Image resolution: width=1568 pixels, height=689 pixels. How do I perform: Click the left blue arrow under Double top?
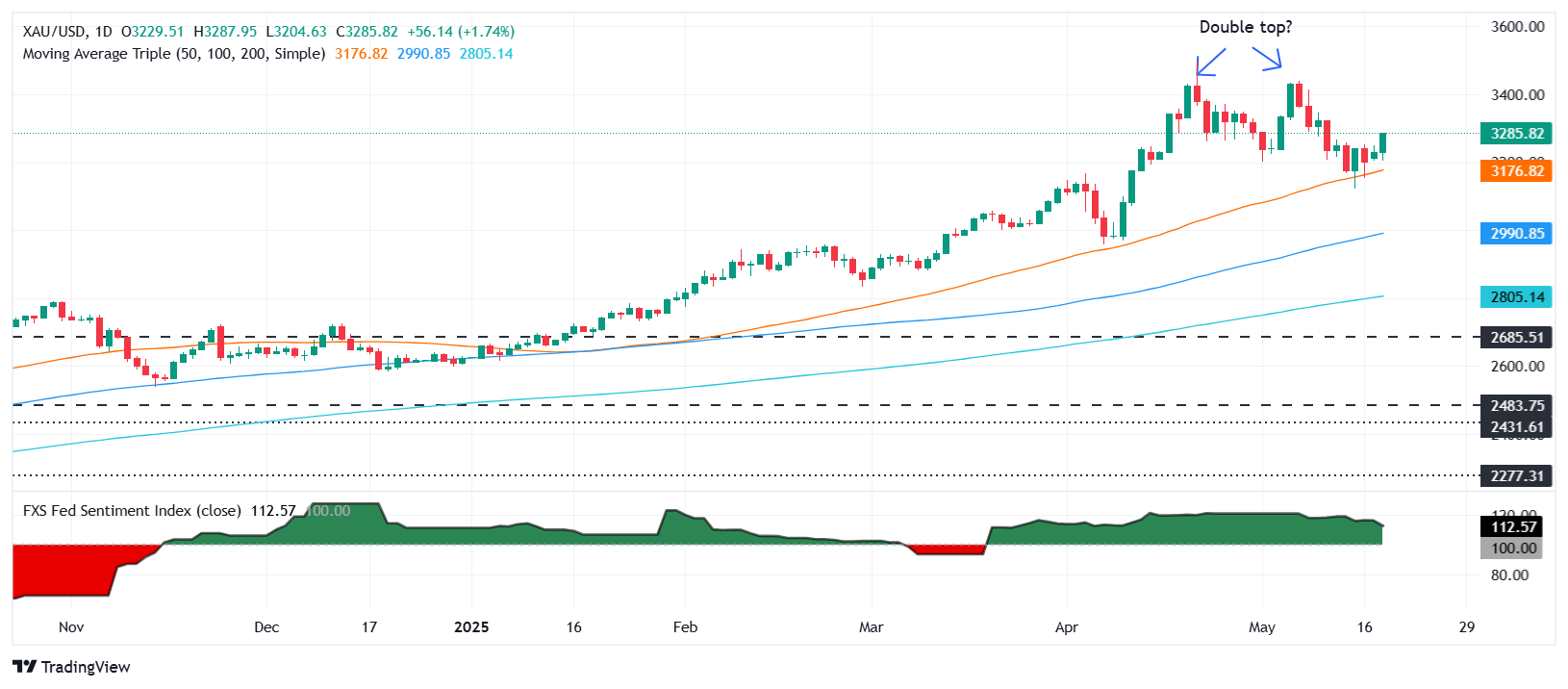pyautogui.click(x=1210, y=62)
